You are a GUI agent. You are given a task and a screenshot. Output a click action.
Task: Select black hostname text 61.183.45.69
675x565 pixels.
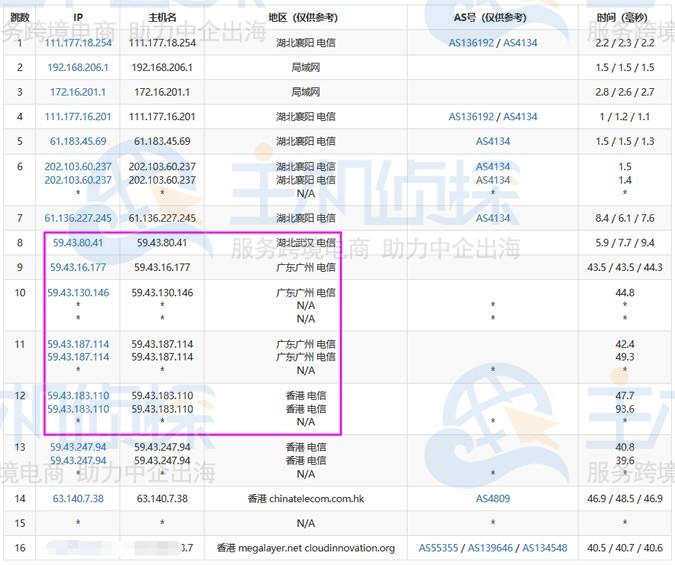point(162,141)
